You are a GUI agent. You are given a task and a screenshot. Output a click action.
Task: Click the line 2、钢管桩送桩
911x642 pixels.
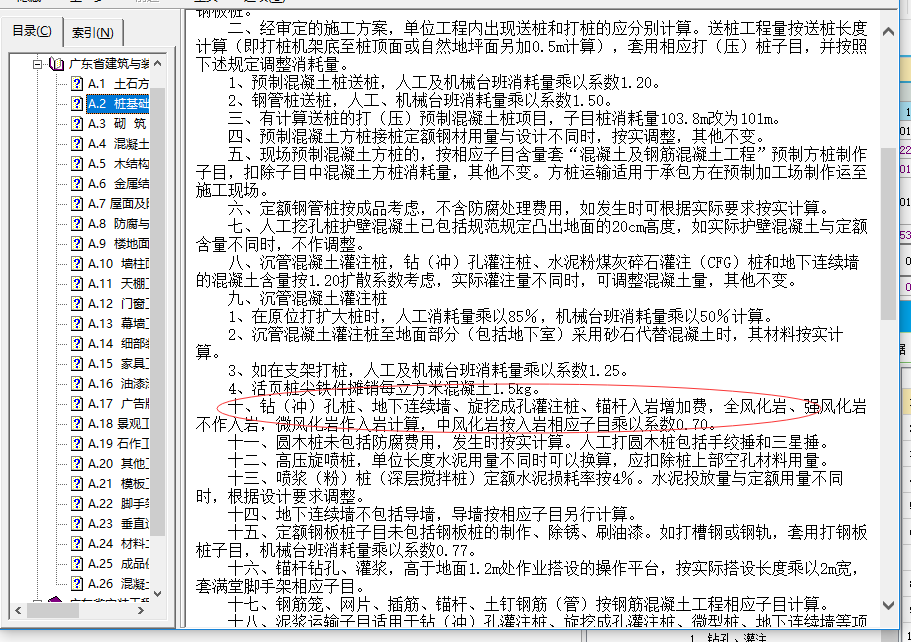click(419, 101)
